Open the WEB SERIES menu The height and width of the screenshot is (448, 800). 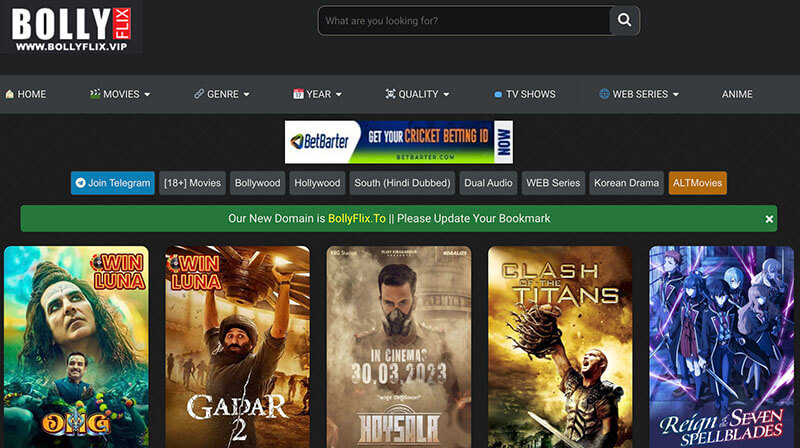[639, 94]
